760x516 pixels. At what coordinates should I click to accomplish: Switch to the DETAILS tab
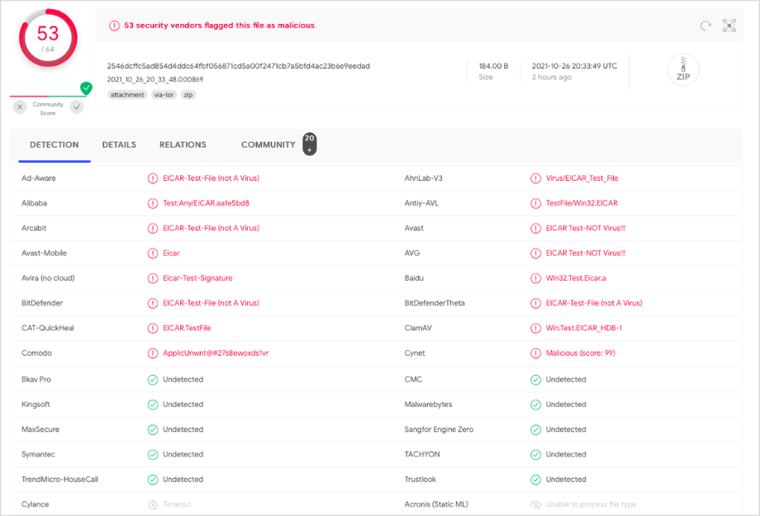click(x=119, y=145)
